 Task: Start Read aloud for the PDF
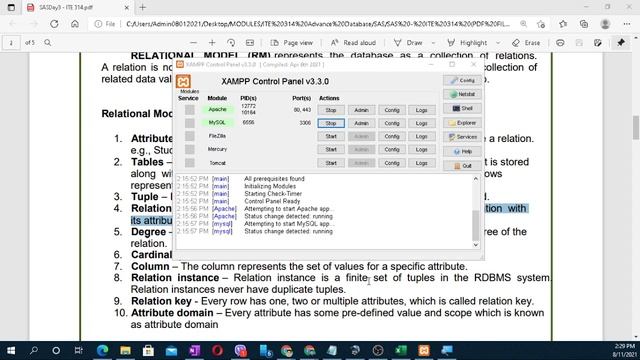[353, 42]
